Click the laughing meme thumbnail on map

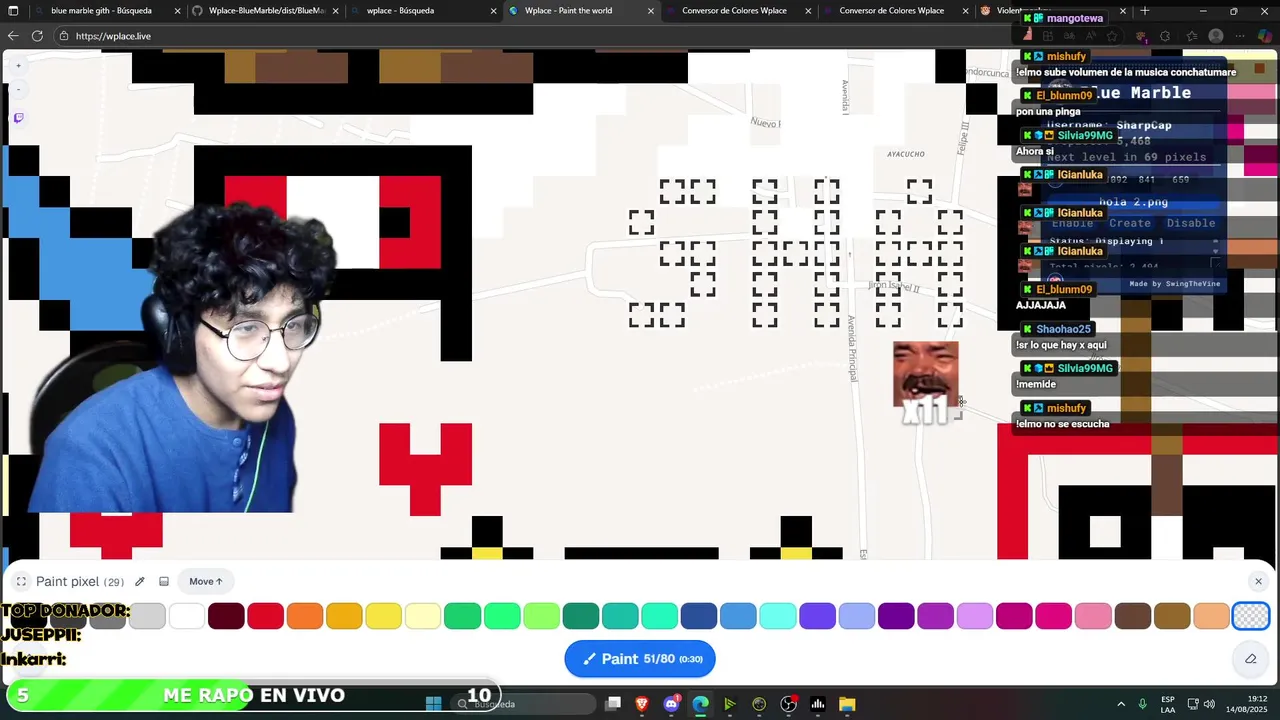(x=925, y=374)
